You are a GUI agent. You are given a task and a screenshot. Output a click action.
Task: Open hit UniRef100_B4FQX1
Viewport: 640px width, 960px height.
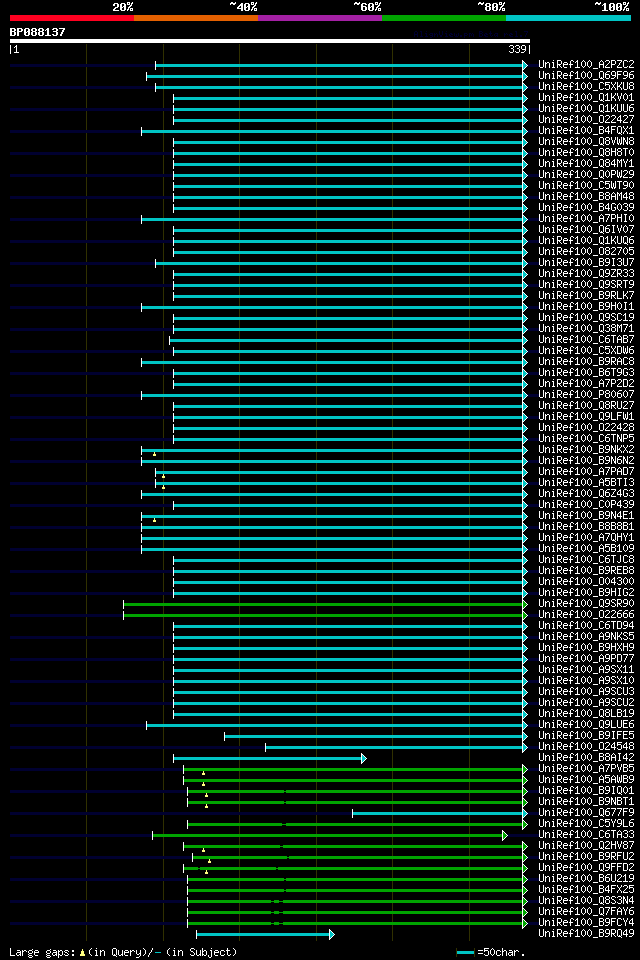tap(586, 130)
